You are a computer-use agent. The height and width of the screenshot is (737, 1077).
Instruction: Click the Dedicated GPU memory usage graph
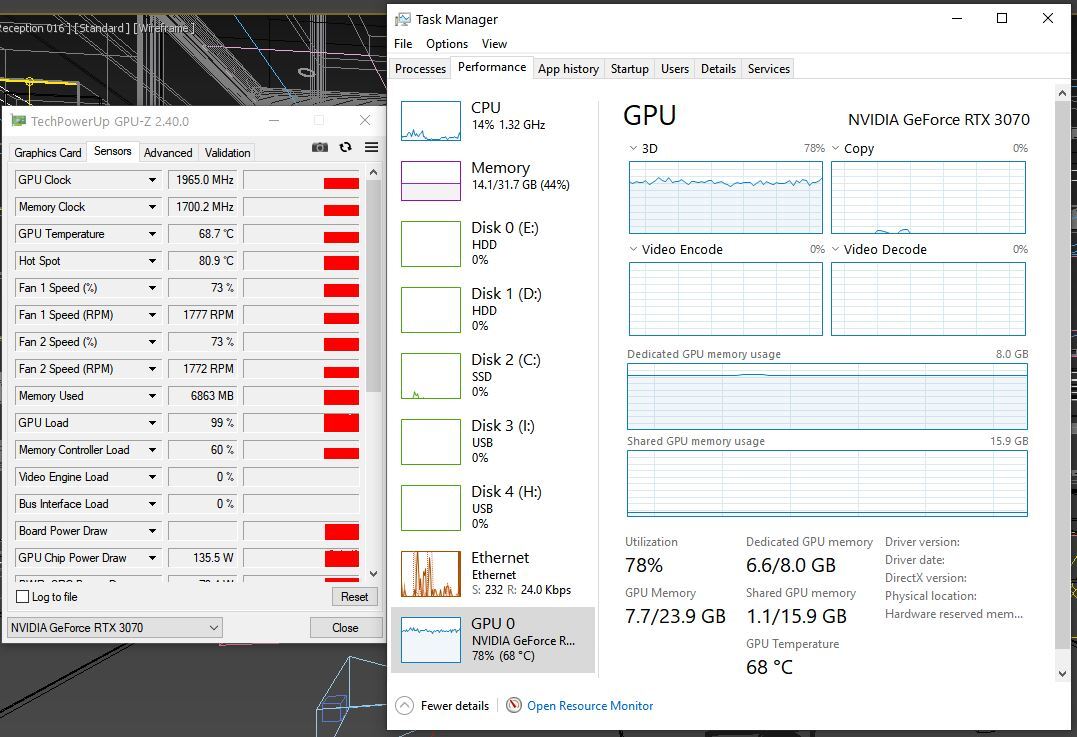(x=827, y=397)
